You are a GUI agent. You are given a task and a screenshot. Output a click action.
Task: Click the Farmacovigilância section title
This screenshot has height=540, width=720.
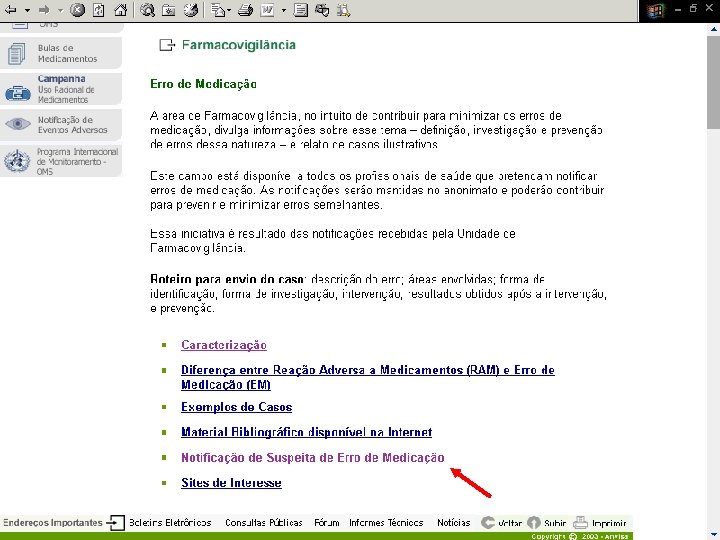click(x=239, y=45)
